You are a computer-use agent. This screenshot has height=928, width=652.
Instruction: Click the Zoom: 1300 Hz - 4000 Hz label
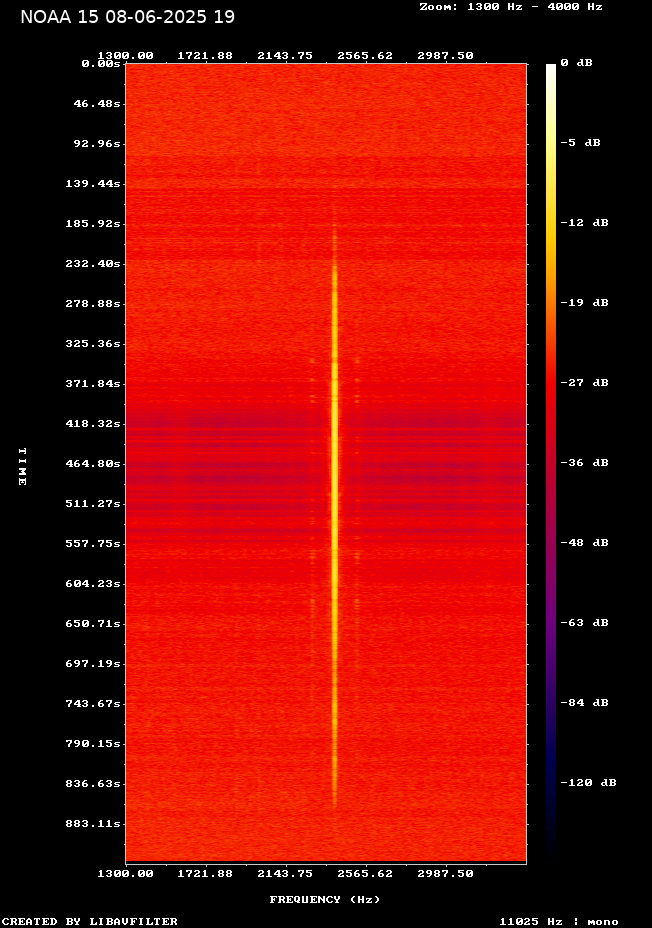(x=511, y=6)
